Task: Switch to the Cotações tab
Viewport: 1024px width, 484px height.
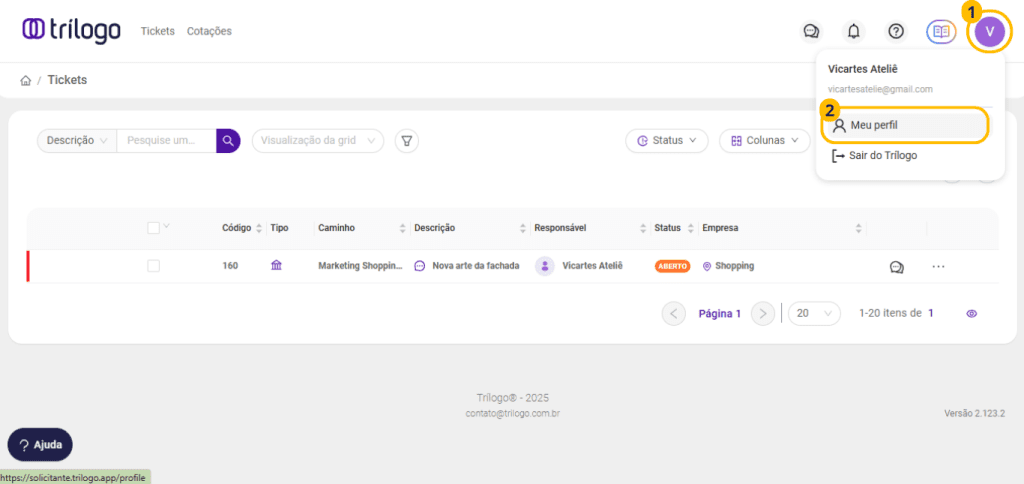Action: 209,31
